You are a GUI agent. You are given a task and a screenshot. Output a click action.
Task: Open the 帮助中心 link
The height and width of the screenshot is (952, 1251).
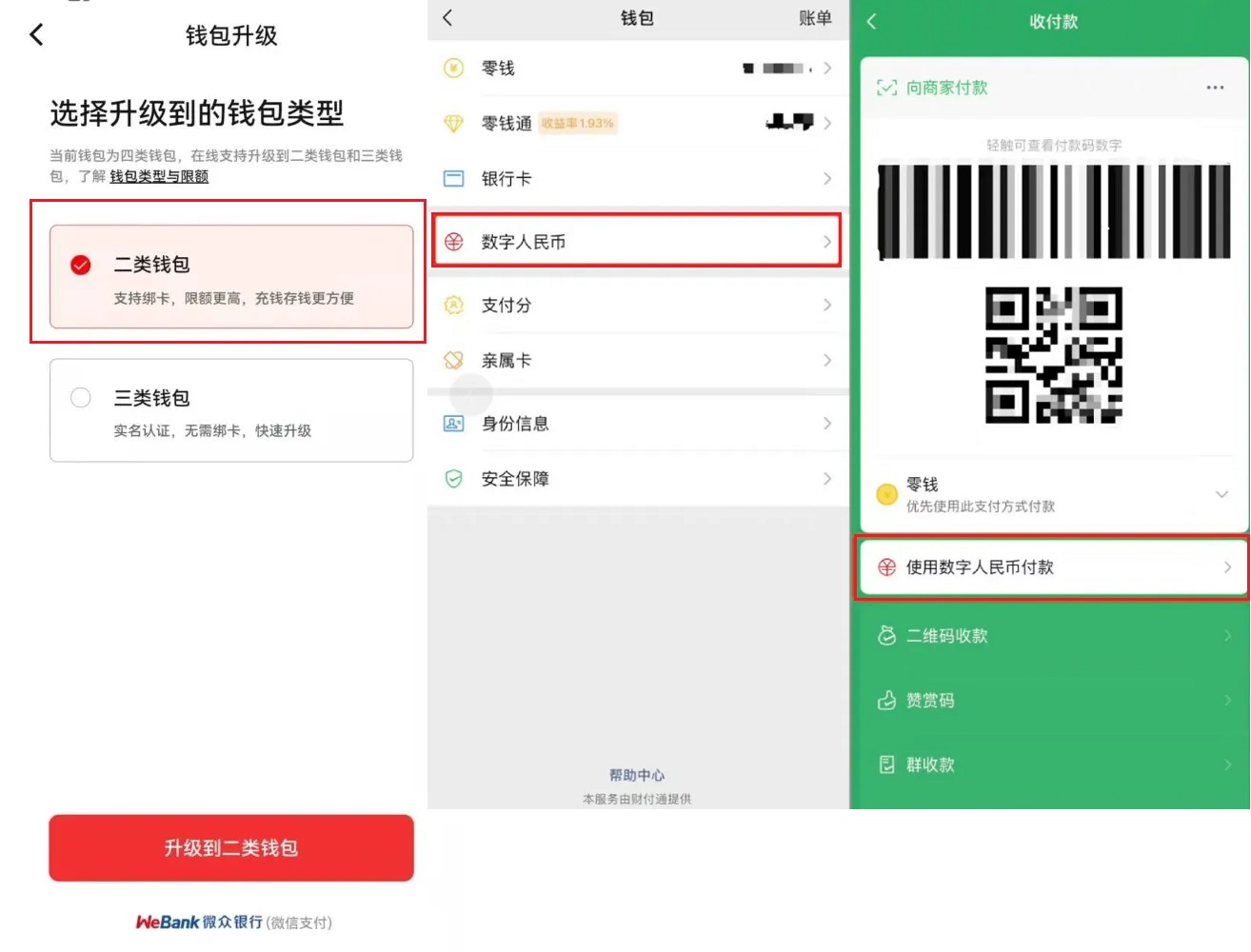tap(637, 775)
